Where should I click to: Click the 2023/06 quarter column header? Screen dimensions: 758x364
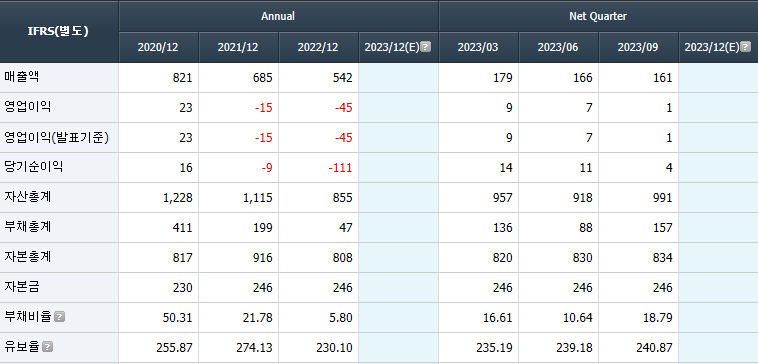(x=559, y=47)
